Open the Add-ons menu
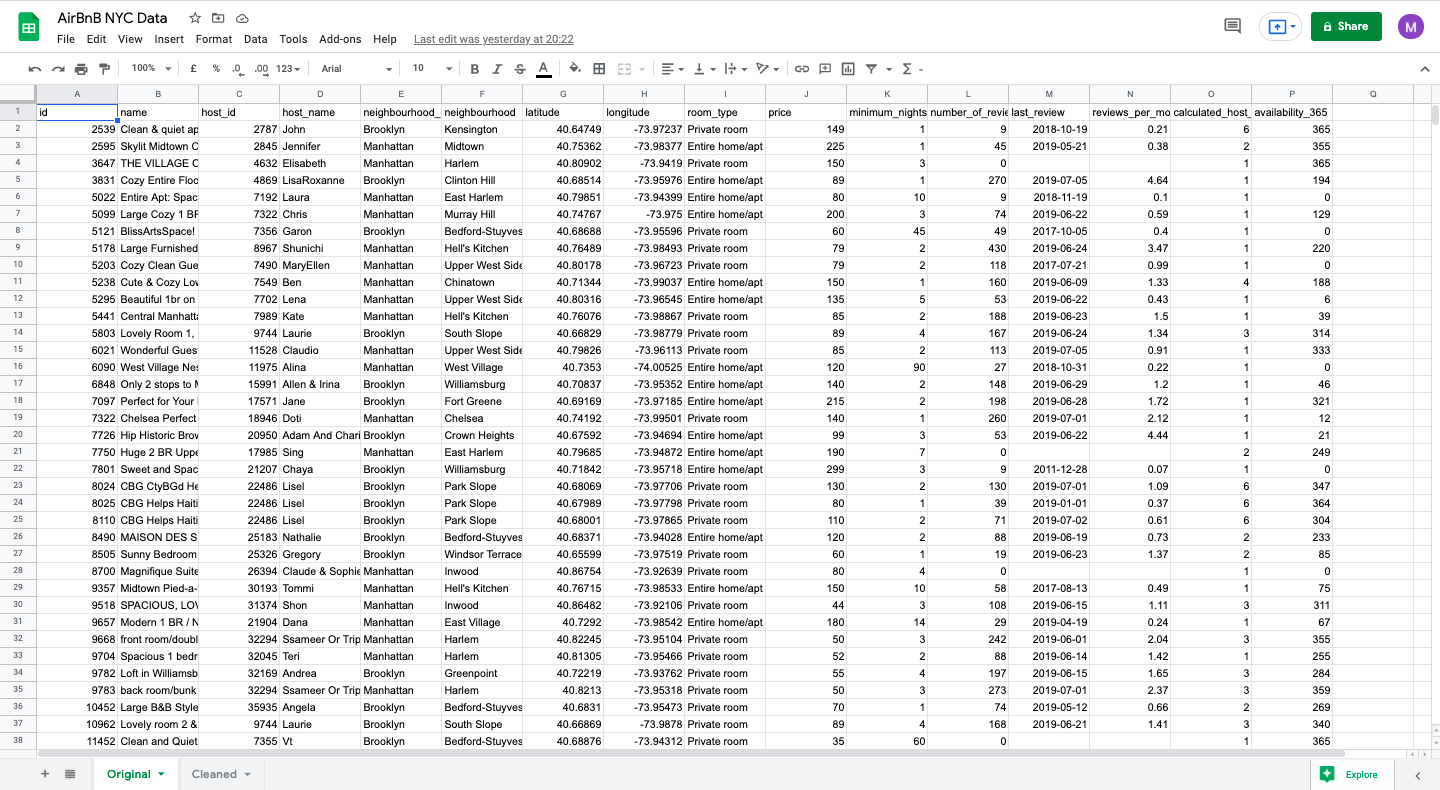Screen dimensions: 1440x790 (340, 39)
